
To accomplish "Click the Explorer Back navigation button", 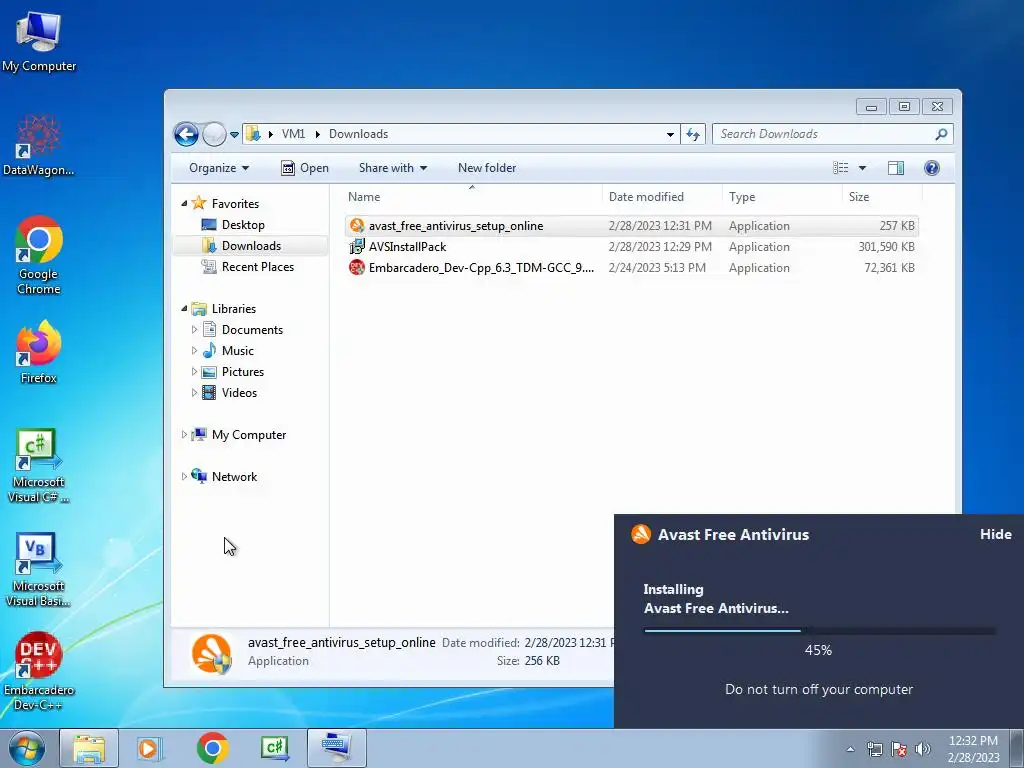I will tap(186, 135).
